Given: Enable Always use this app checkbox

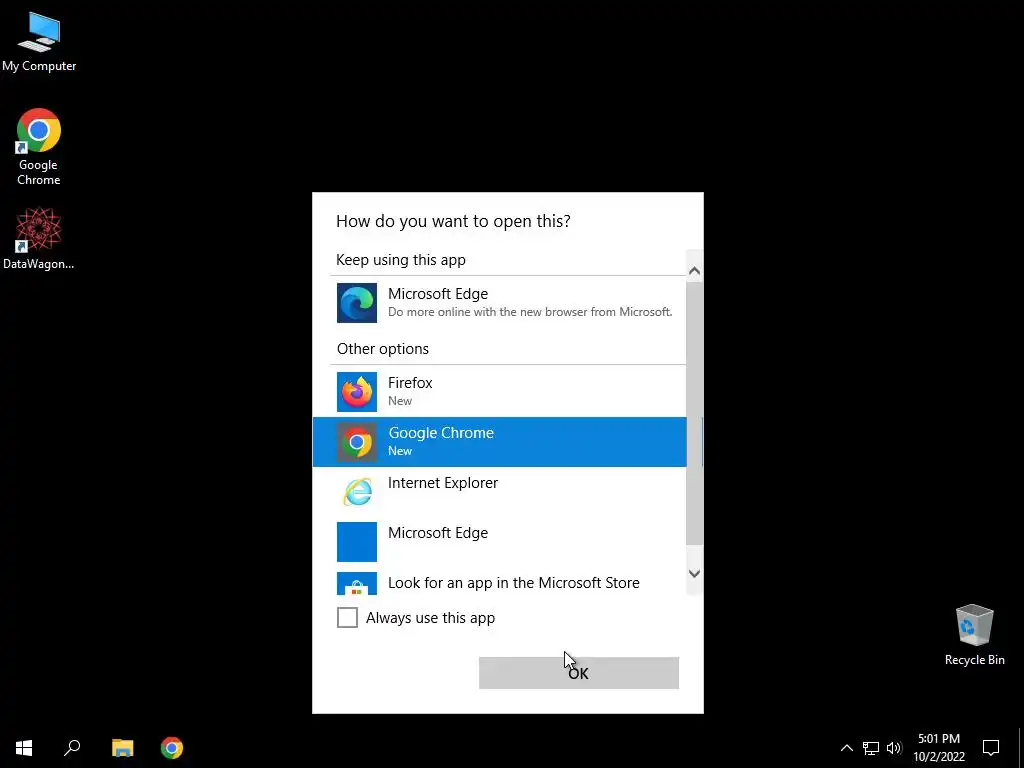Looking at the screenshot, I should coord(347,617).
